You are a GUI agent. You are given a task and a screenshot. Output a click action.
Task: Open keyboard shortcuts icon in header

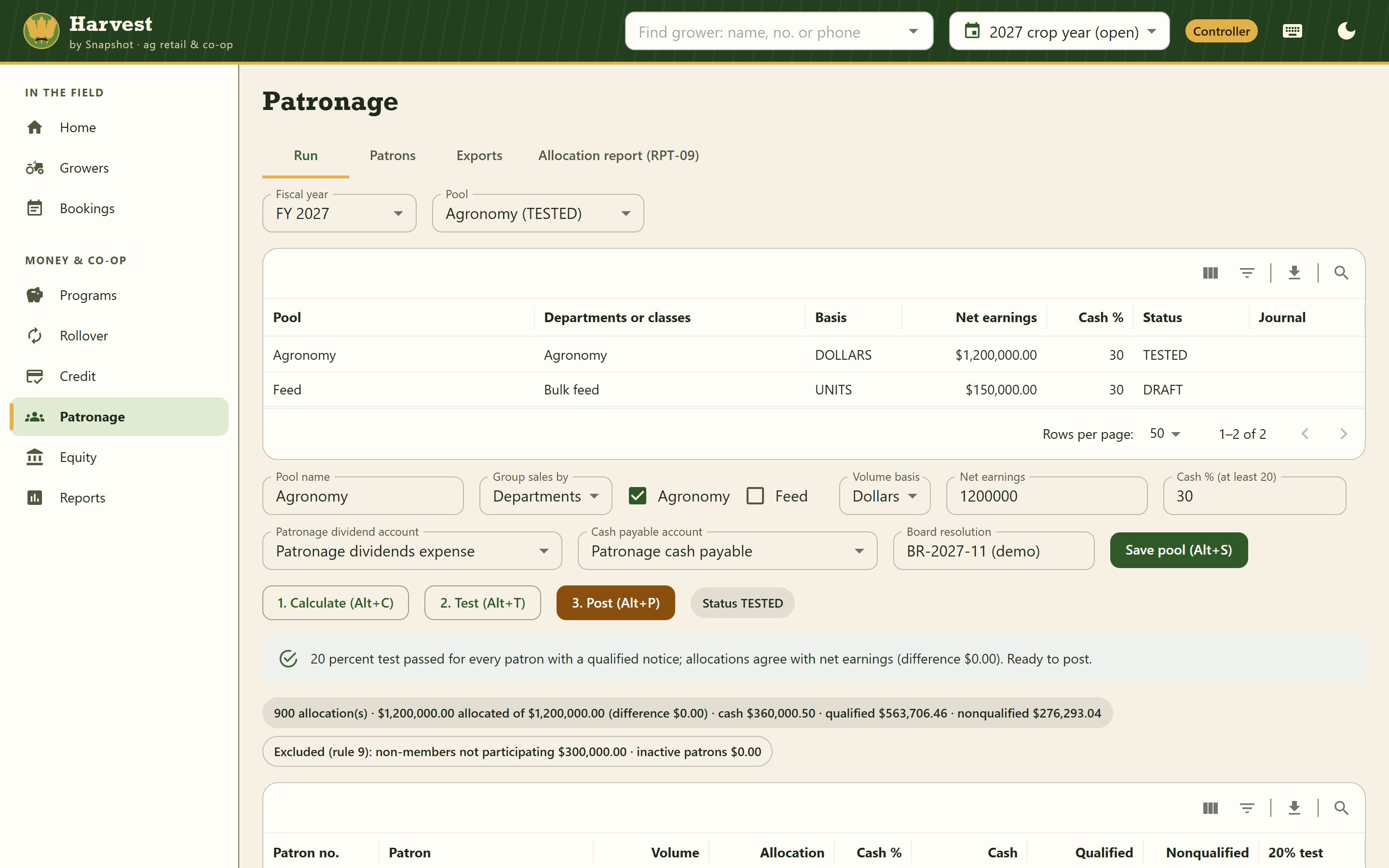[1292, 31]
